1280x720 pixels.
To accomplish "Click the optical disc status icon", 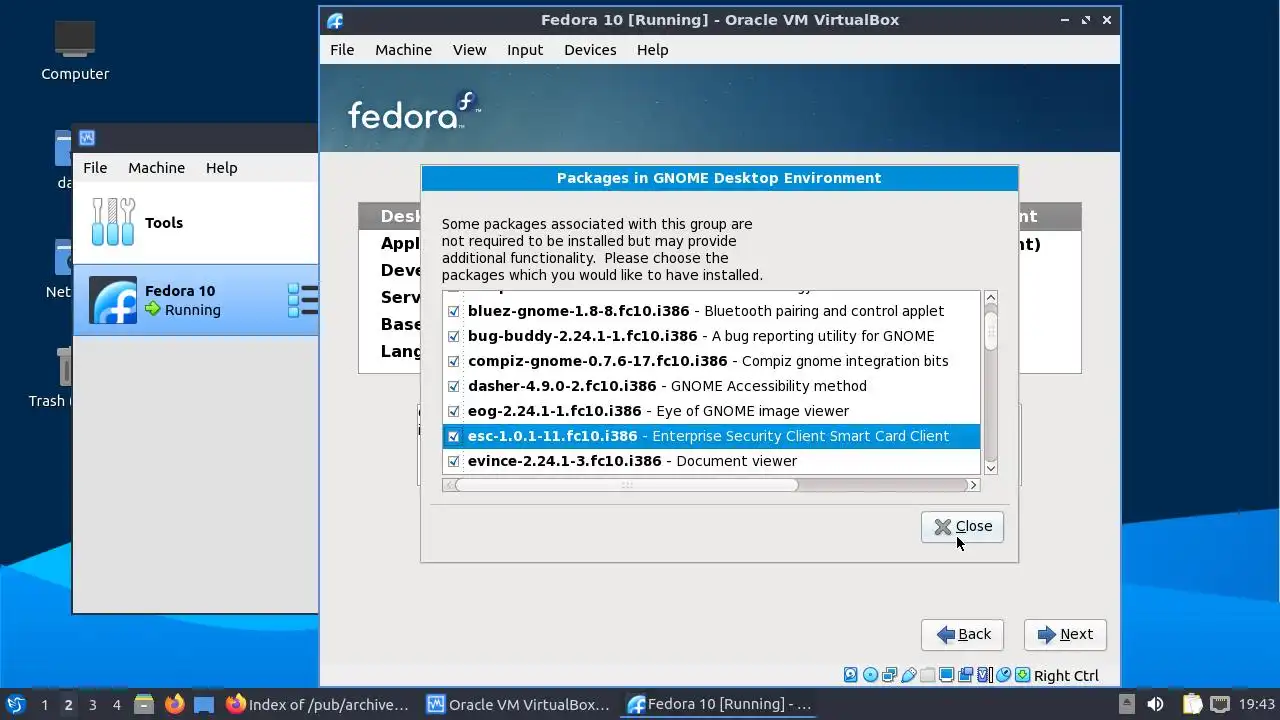I will 870,675.
